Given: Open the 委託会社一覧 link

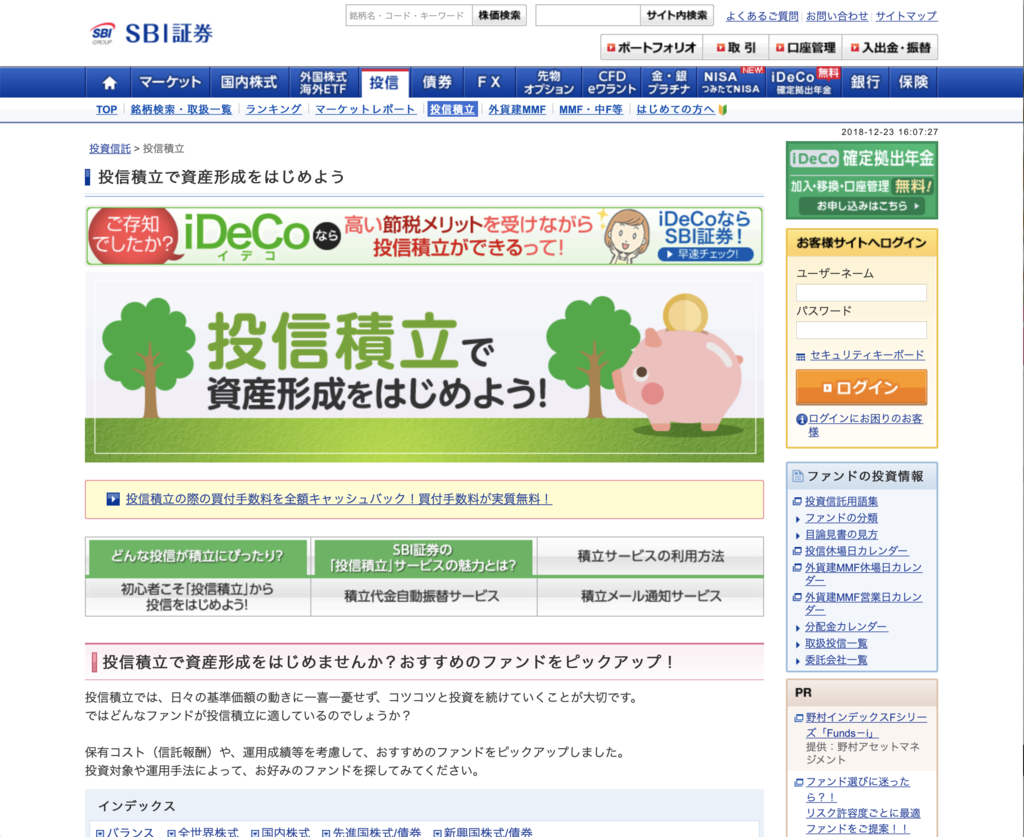Looking at the screenshot, I should [836, 660].
